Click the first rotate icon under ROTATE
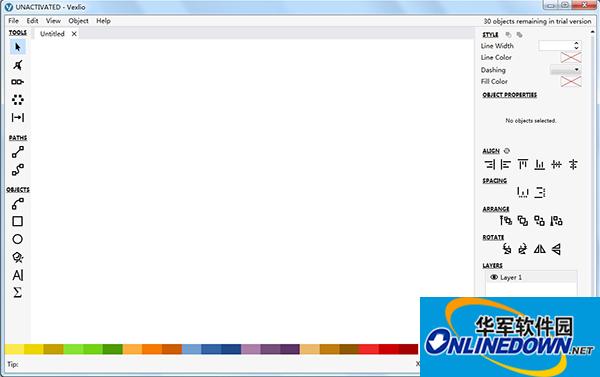The height and width of the screenshot is (377, 600). [x=507, y=249]
